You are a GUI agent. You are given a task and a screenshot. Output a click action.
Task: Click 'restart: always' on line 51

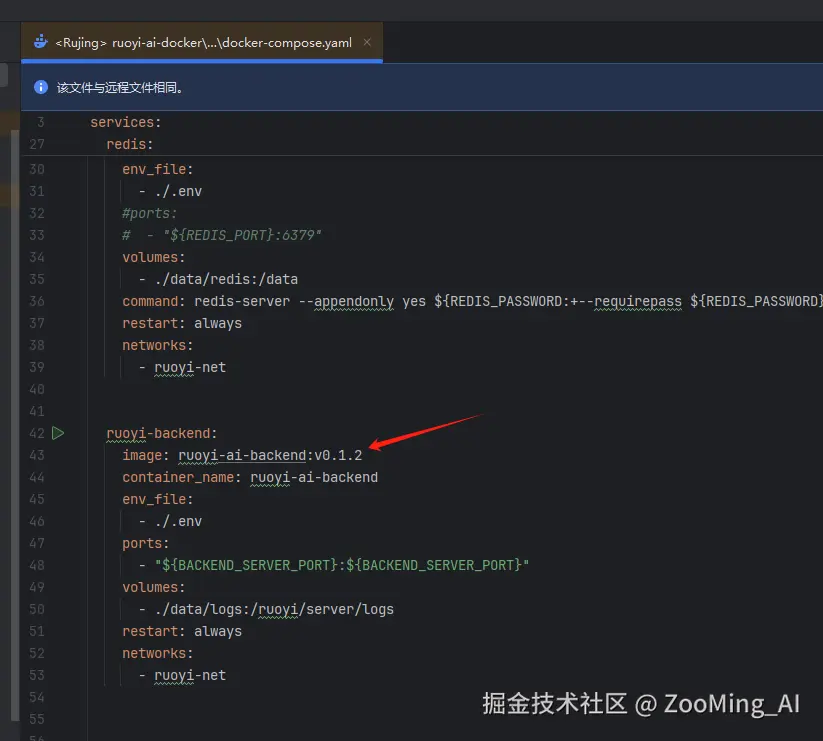(182, 631)
